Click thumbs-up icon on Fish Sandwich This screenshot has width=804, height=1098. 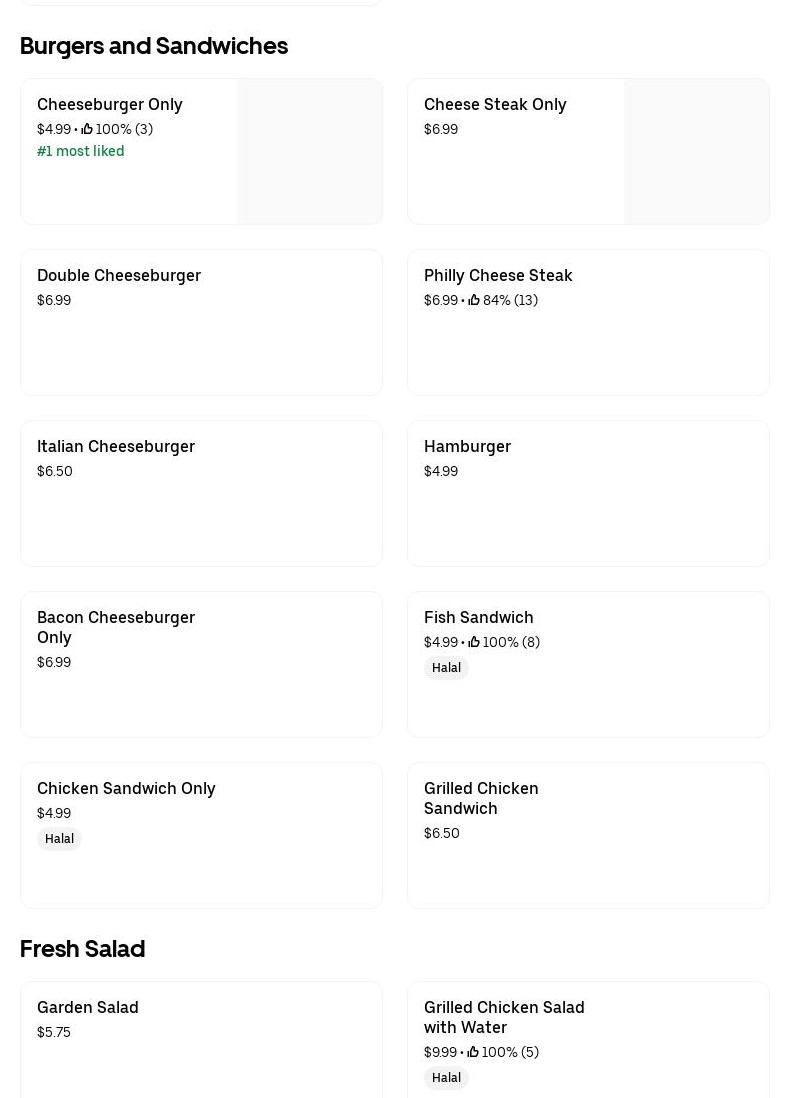474,642
